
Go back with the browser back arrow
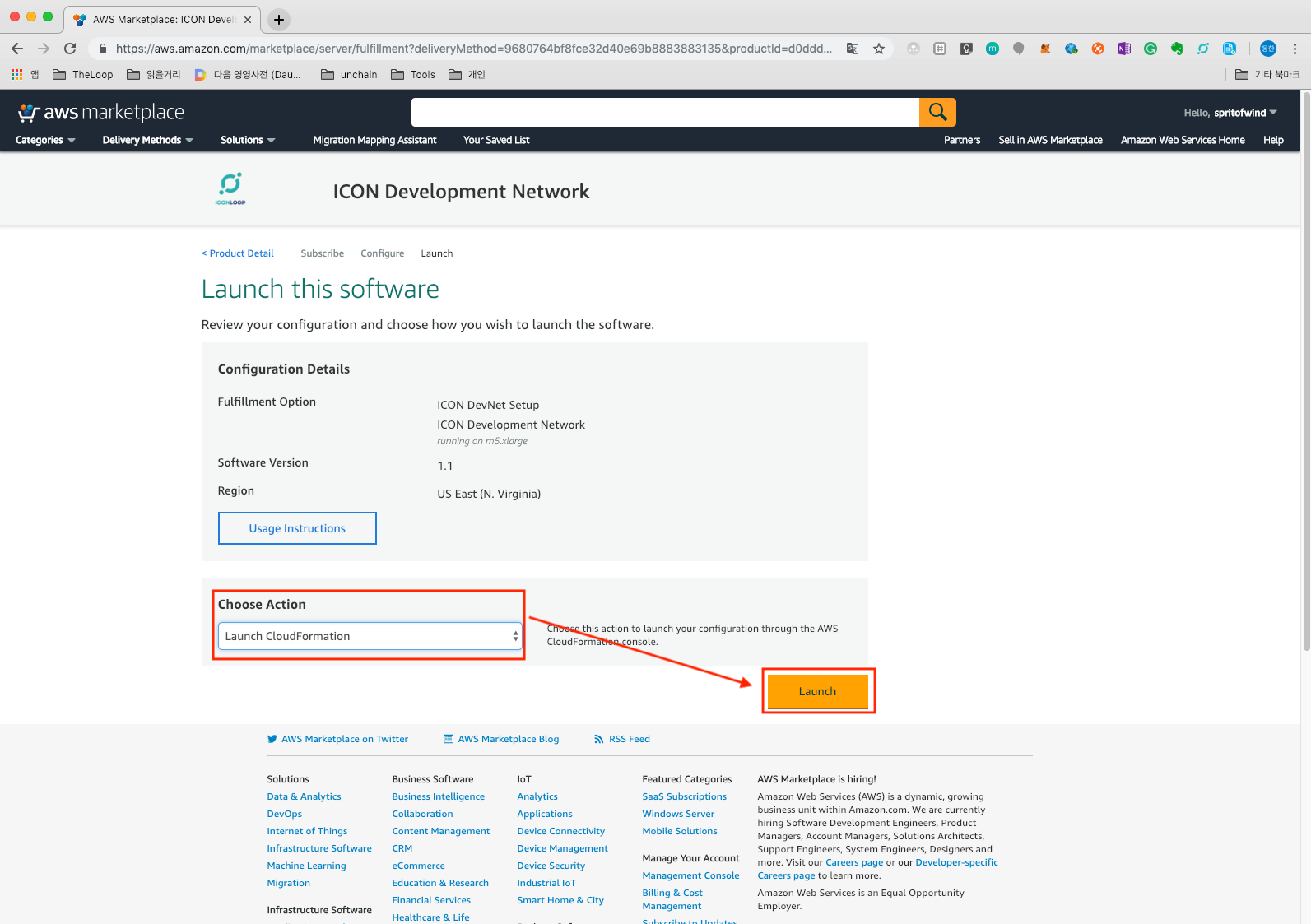click(x=17, y=49)
